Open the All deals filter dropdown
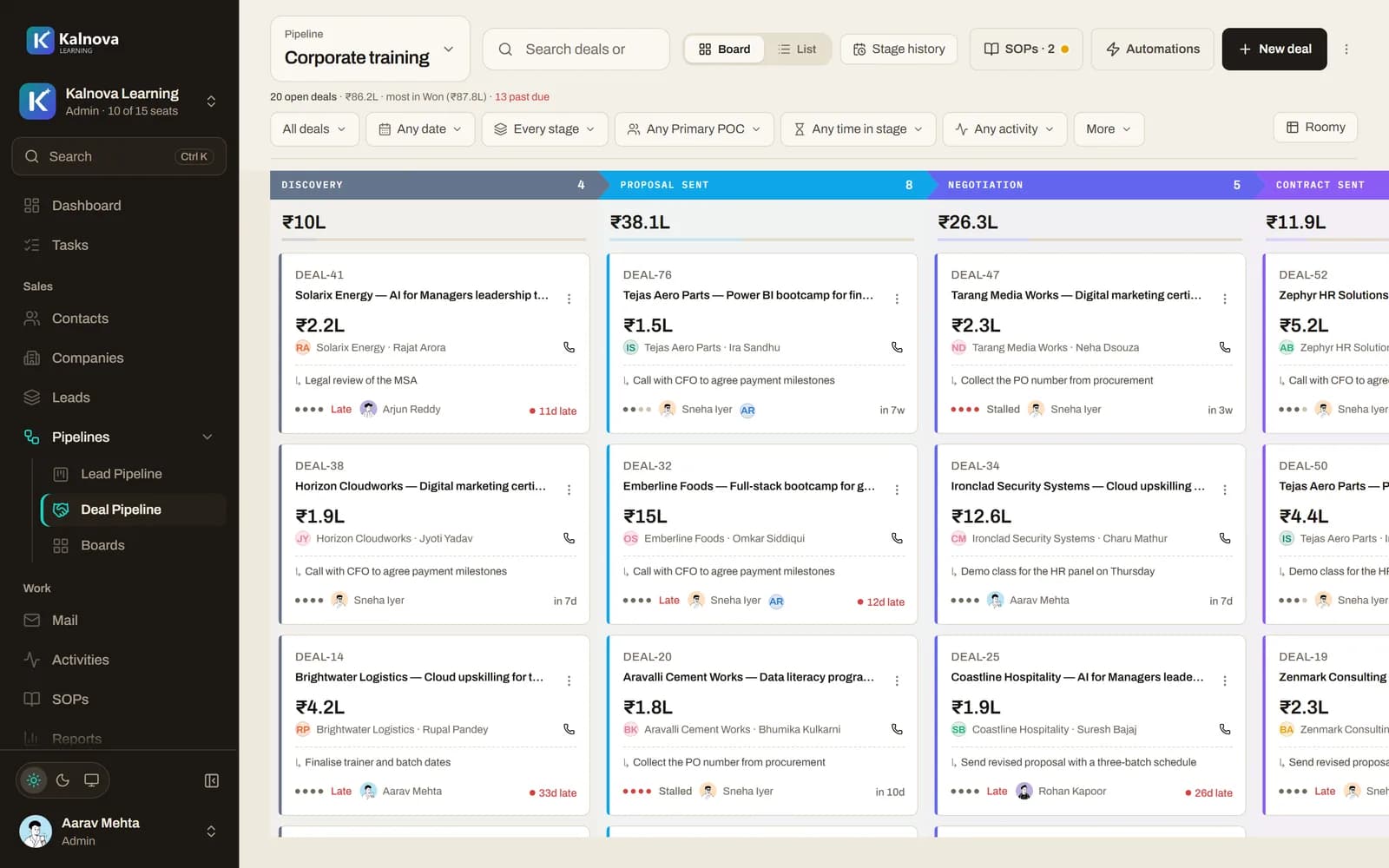This screenshot has height=868, width=1389. pyautogui.click(x=313, y=129)
